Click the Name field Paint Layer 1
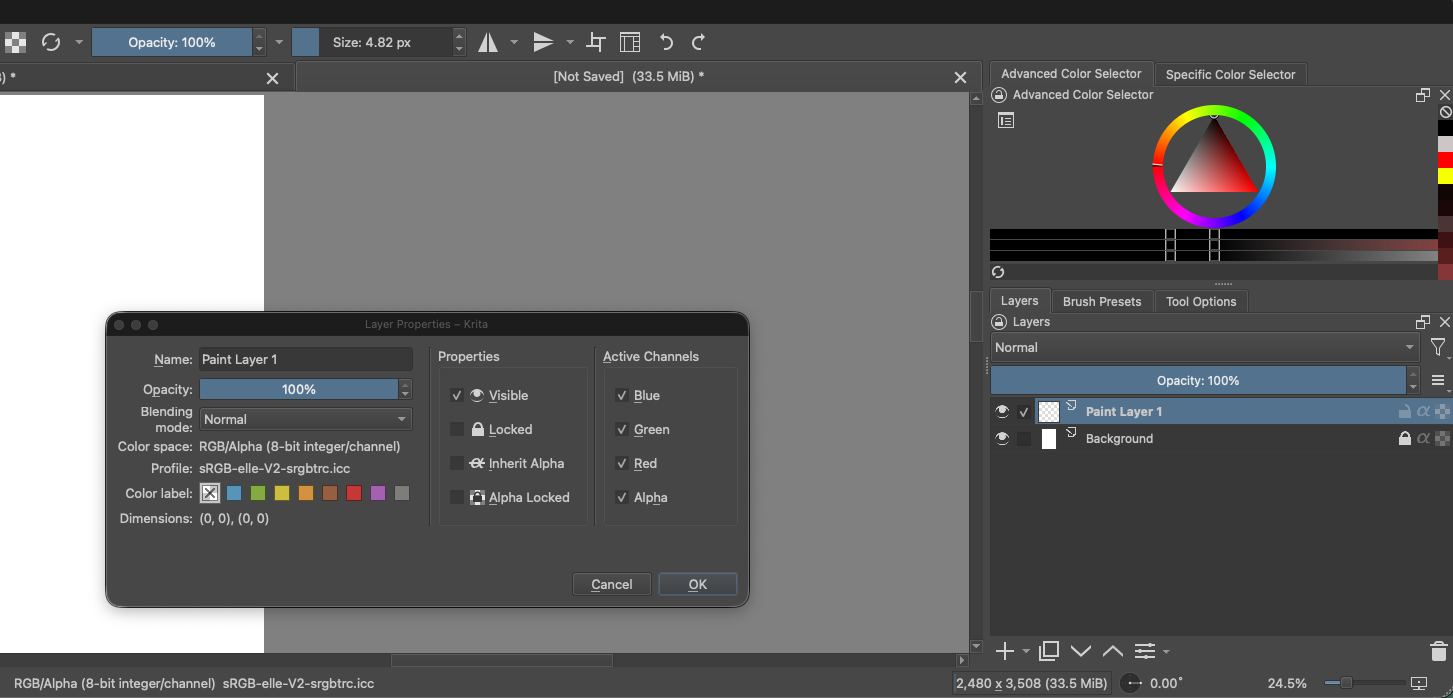 point(305,359)
